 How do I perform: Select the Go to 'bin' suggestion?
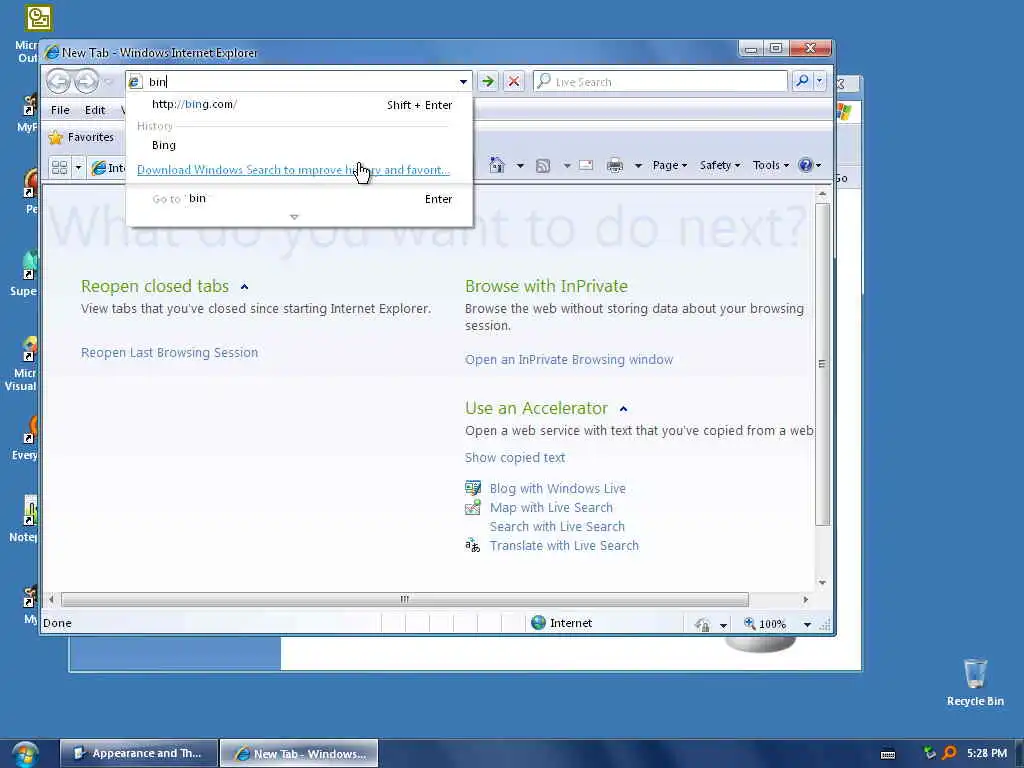[x=299, y=199]
